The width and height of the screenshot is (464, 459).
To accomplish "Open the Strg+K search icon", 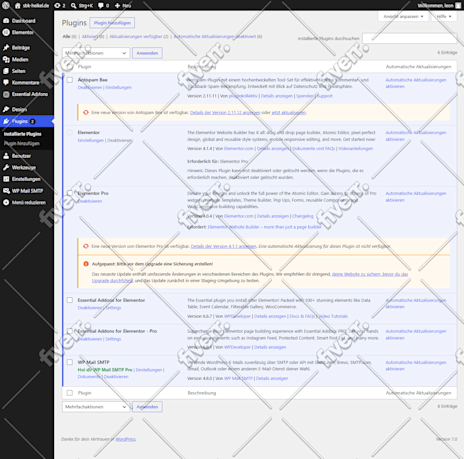I will (74, 6).
